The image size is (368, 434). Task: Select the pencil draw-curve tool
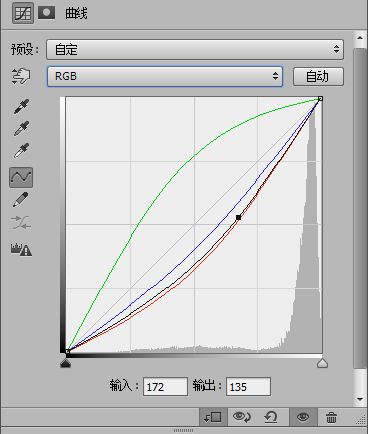[x=21, y=200]
